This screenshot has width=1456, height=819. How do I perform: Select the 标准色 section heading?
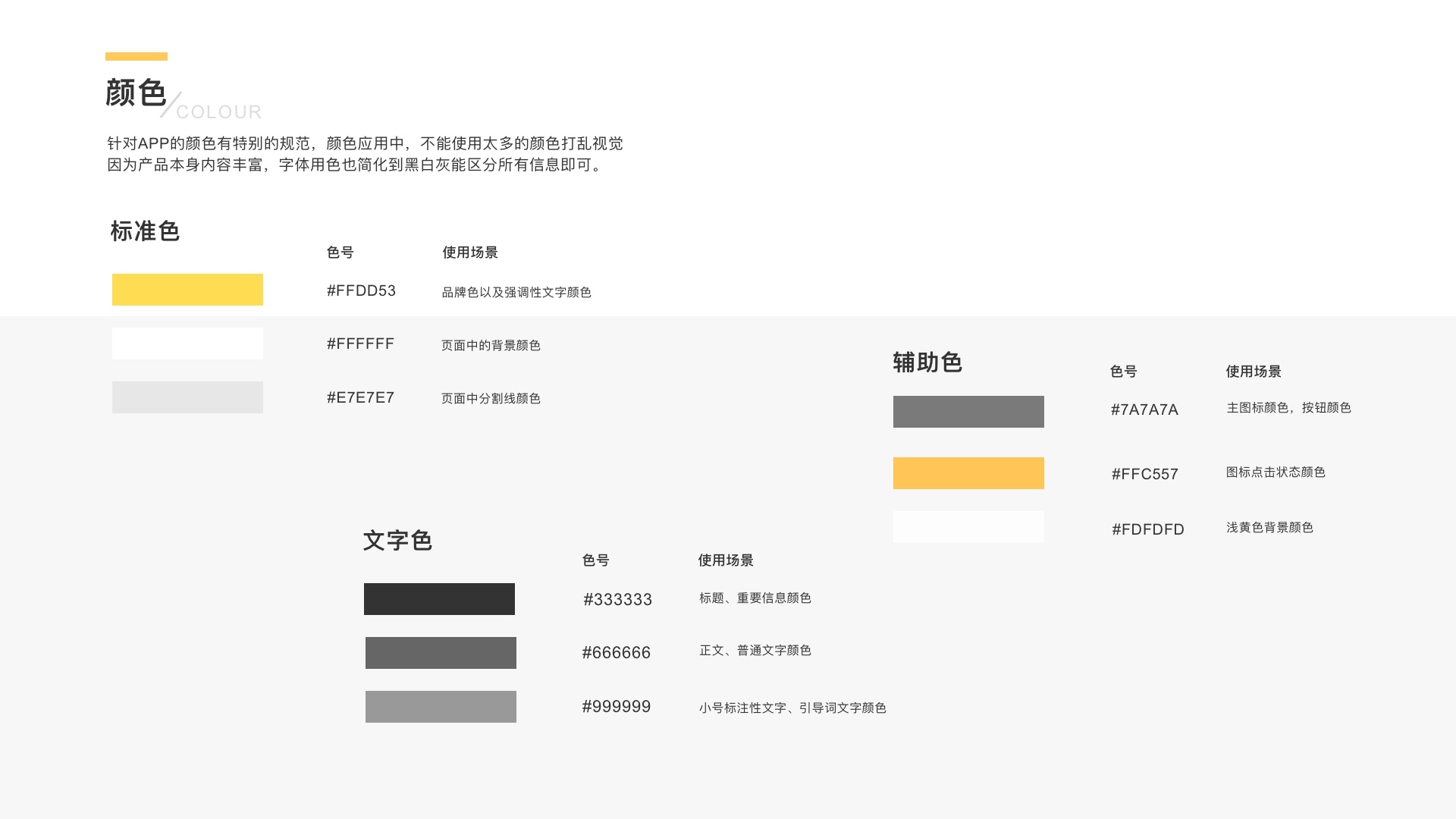pos(145,231)
